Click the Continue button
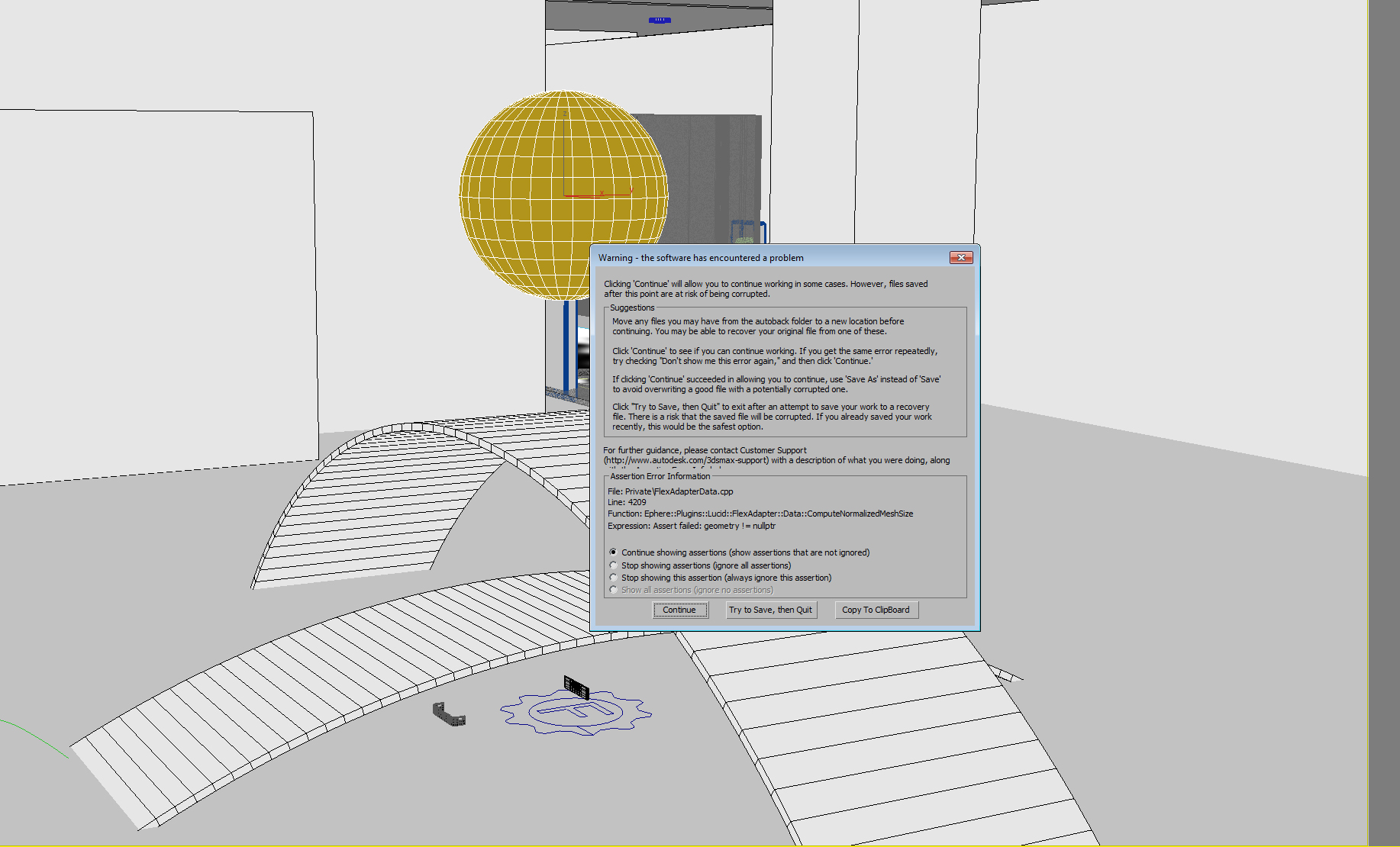Screen dimensions: 1400x847 click(679, 610)
